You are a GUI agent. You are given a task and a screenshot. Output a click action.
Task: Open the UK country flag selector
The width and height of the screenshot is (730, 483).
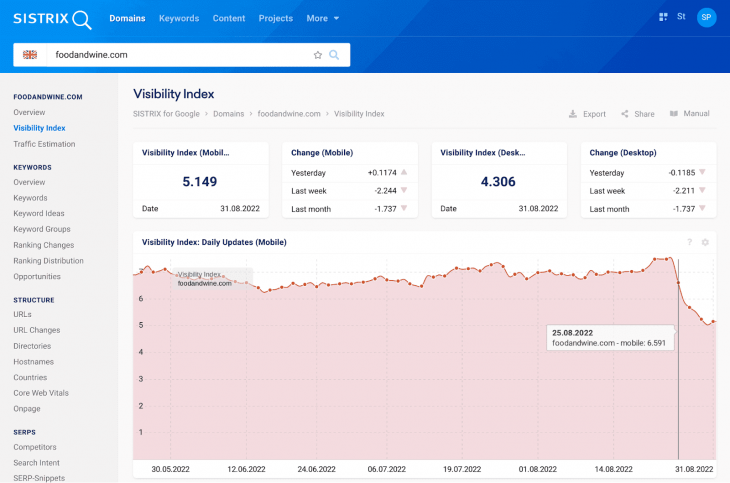click(30, 55)
